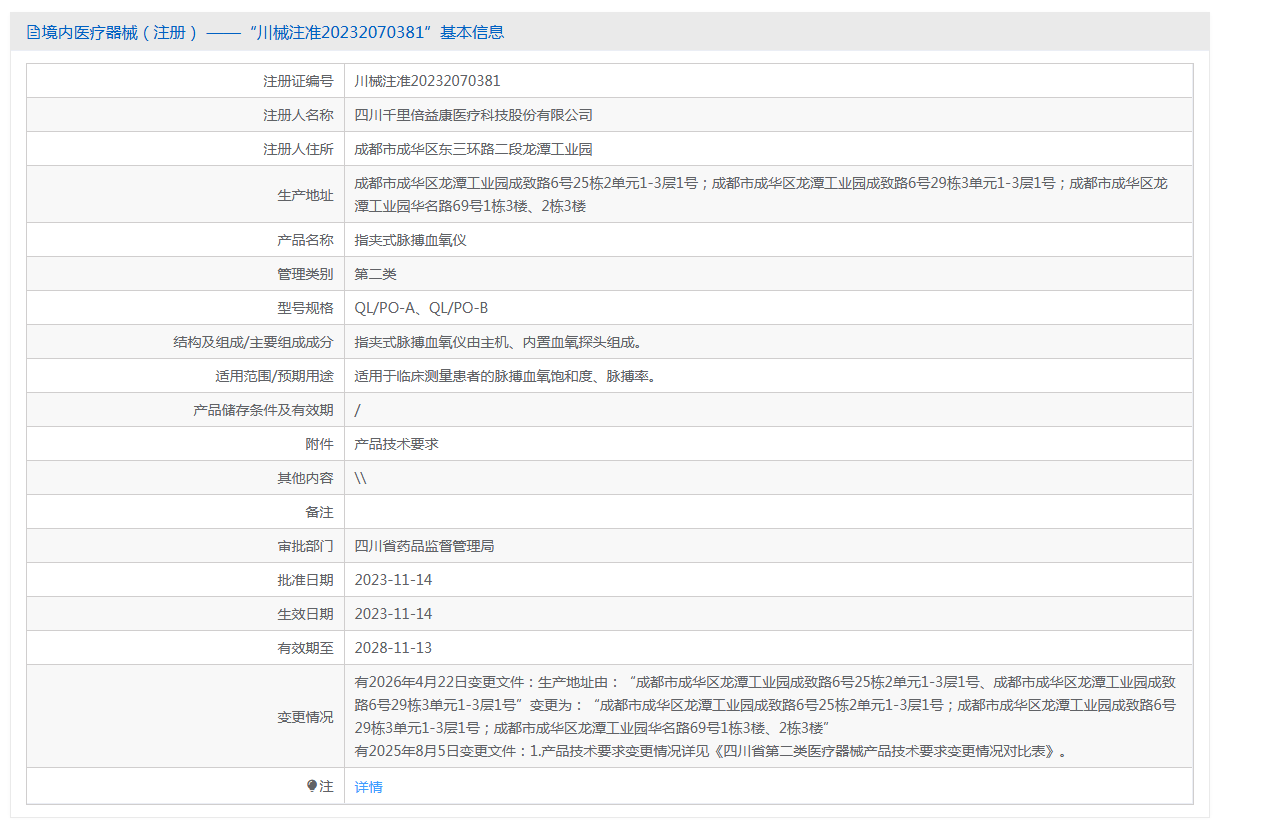Screen dimensions: 1263x820
Task: Select the 2026年4月22日 change record text
Action: (766, 705)
